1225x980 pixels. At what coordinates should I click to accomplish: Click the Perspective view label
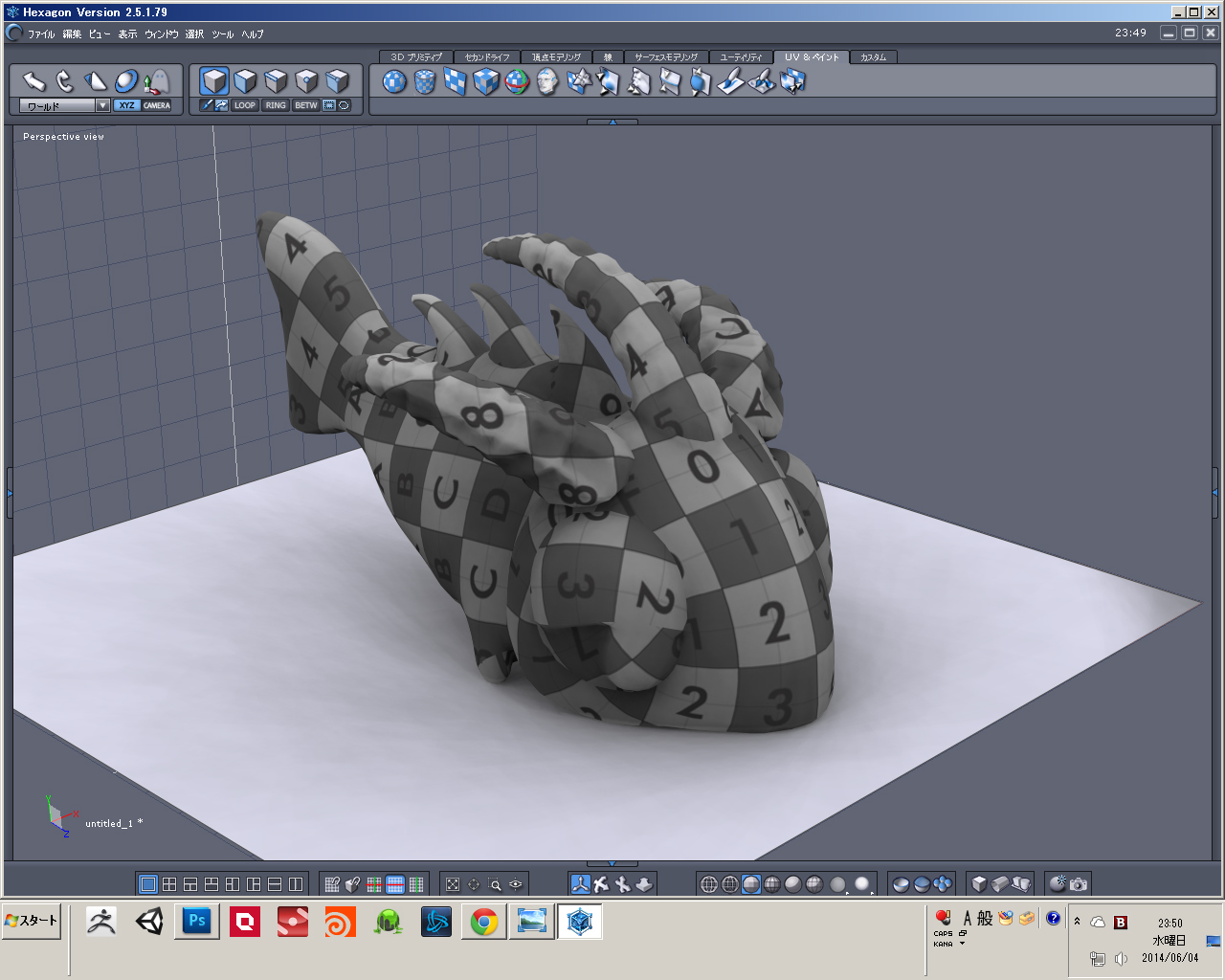(63, 137)
